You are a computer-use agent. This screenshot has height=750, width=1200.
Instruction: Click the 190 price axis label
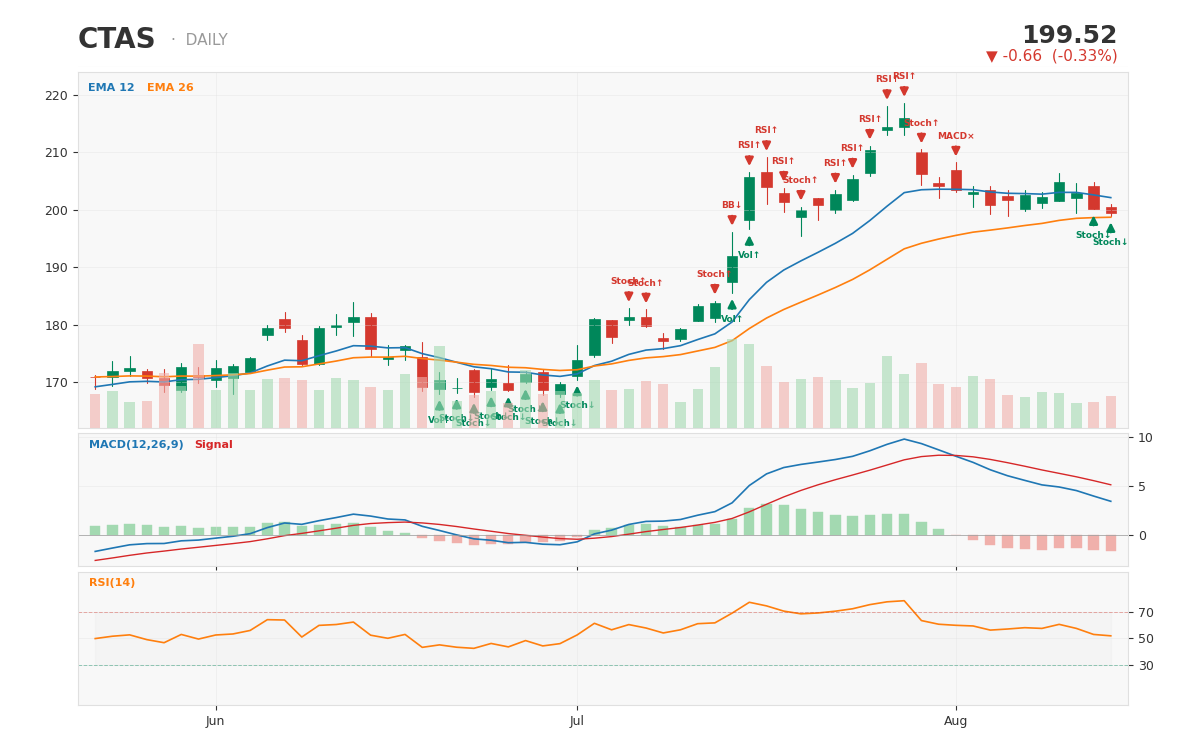58,268
